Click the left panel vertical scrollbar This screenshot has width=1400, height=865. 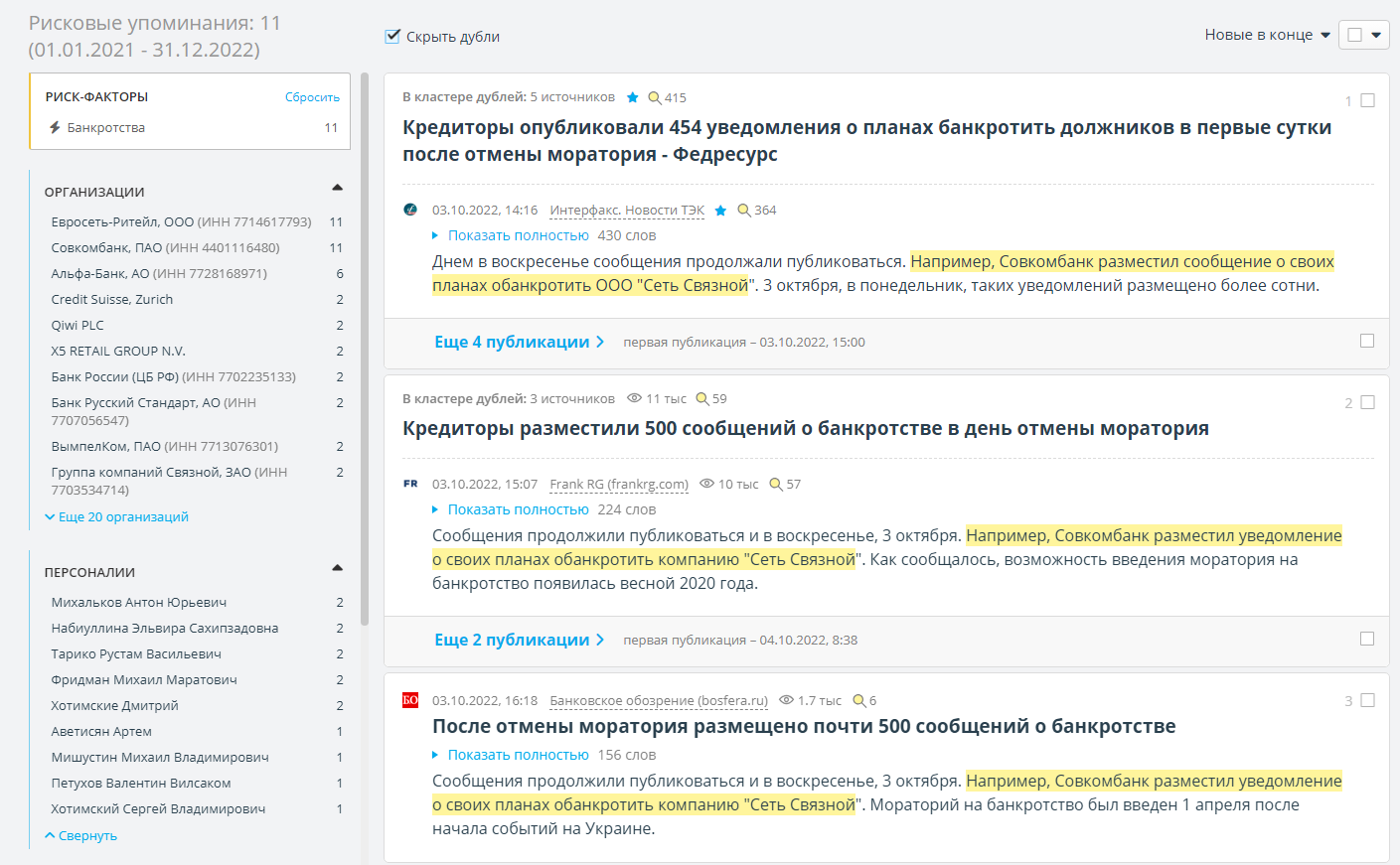[x=365, y=348]
